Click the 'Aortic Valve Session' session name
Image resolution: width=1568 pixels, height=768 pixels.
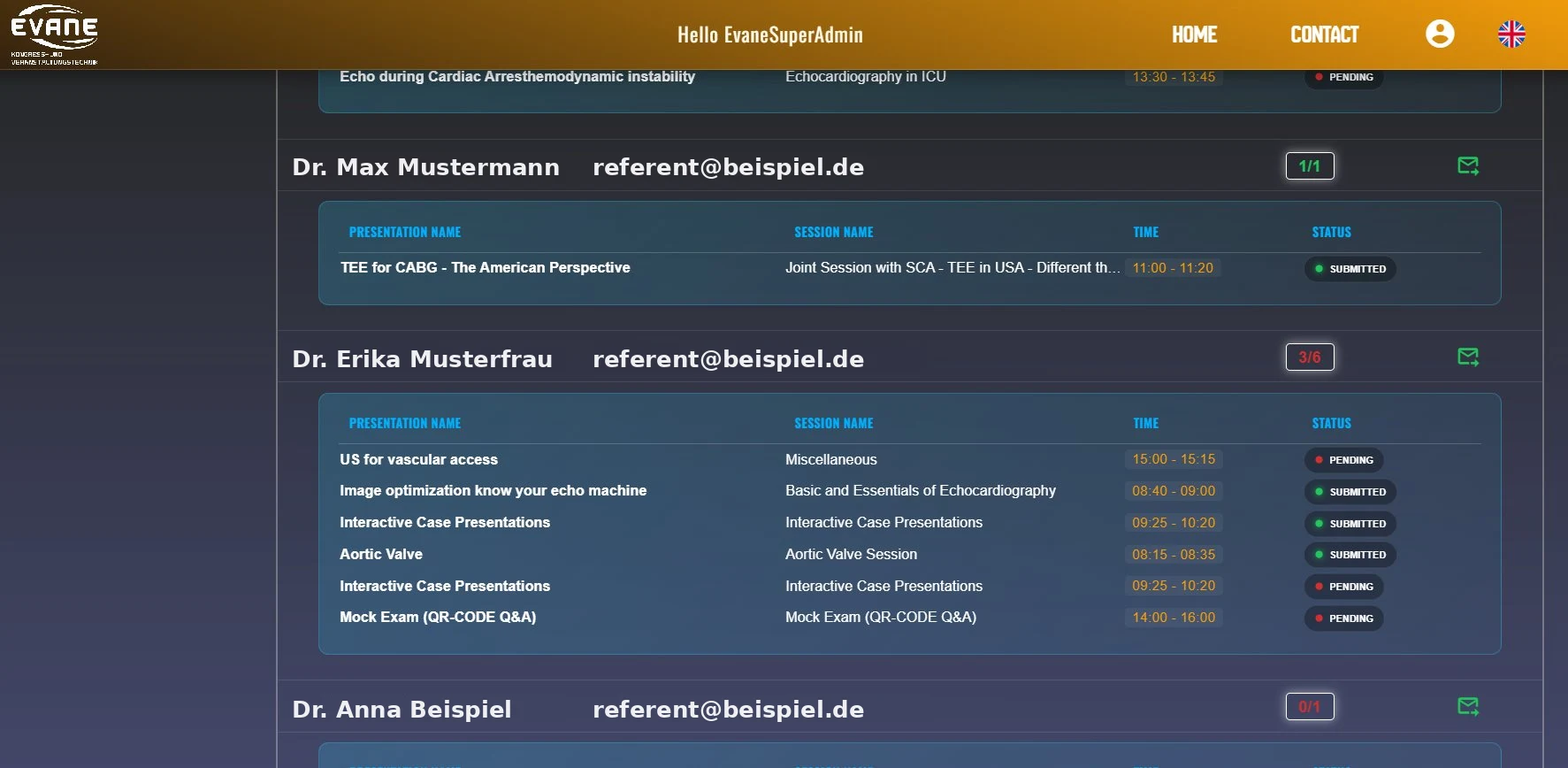click(x=851, y=554)
